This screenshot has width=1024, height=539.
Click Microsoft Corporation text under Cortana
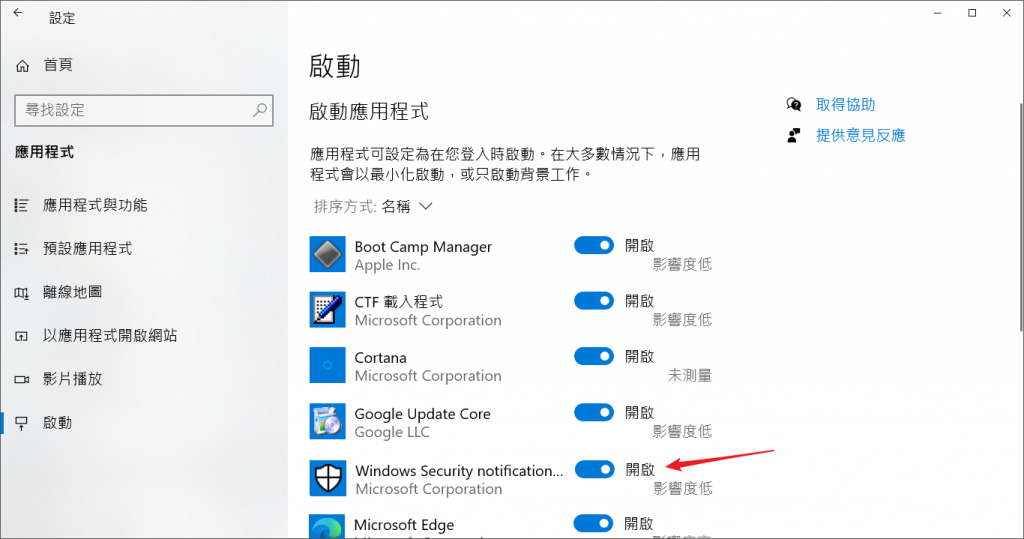point(428,376)
